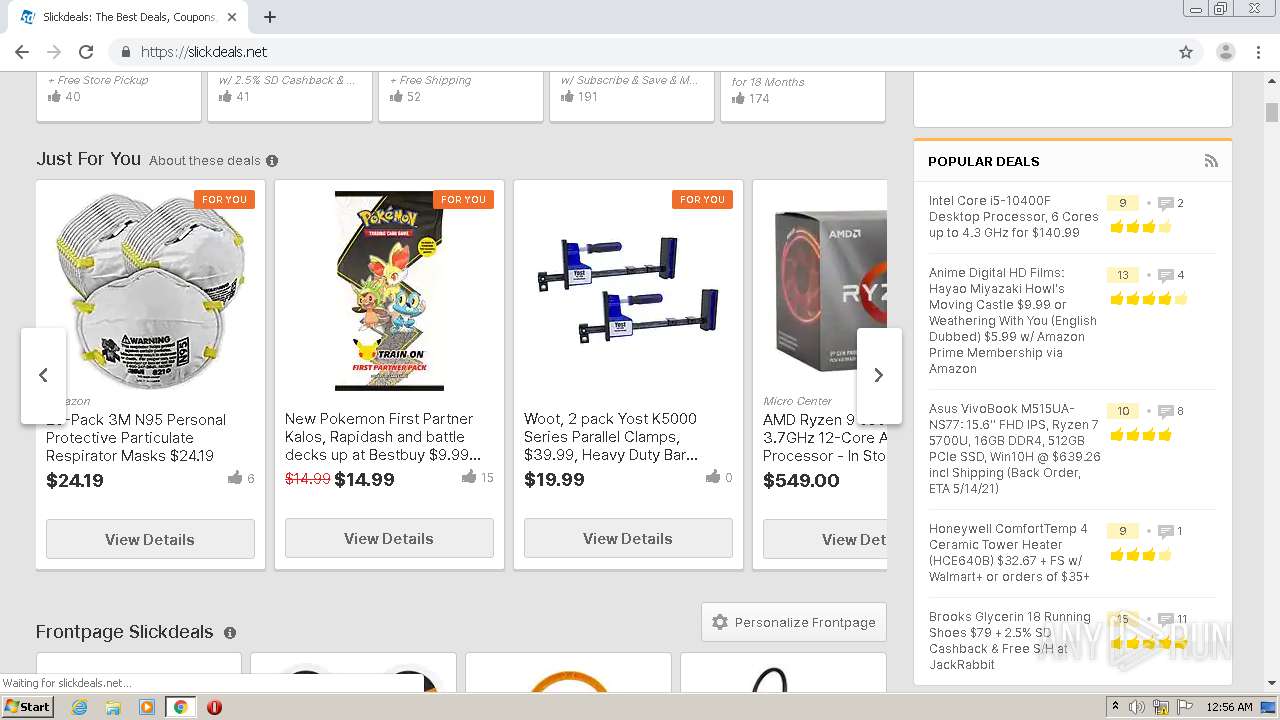The image size is (1280, 720).
Task: Open Asus VivoBook M515UA deal link
Action: pyautogui.click(x=1014, y=449)
